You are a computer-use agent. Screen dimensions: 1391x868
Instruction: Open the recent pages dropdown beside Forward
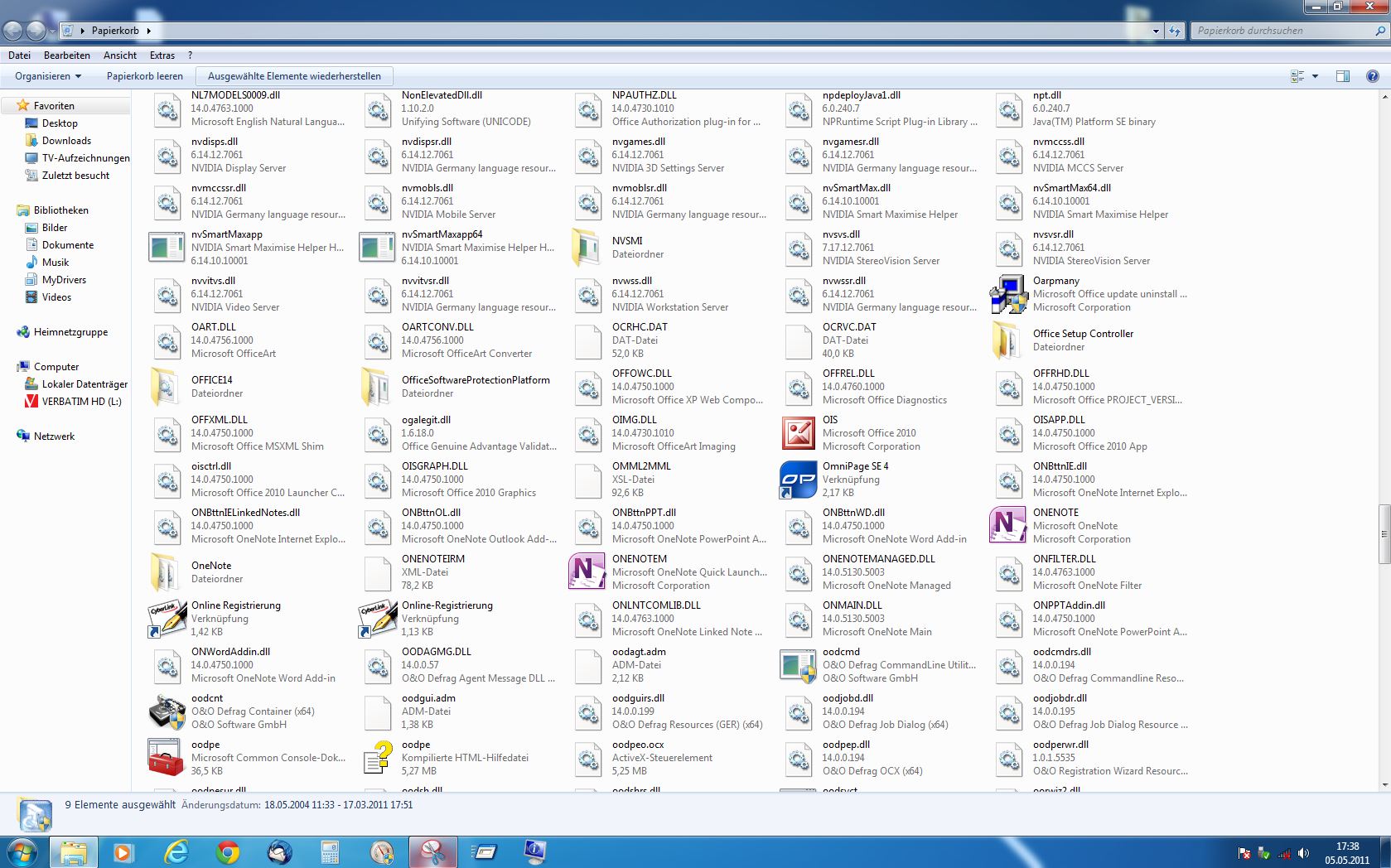[x=51, y=31]
